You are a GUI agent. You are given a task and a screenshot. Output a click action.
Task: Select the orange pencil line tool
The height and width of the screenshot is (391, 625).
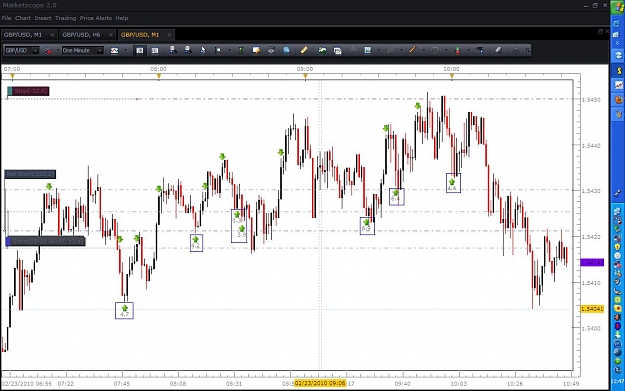[x=413, y=50]
